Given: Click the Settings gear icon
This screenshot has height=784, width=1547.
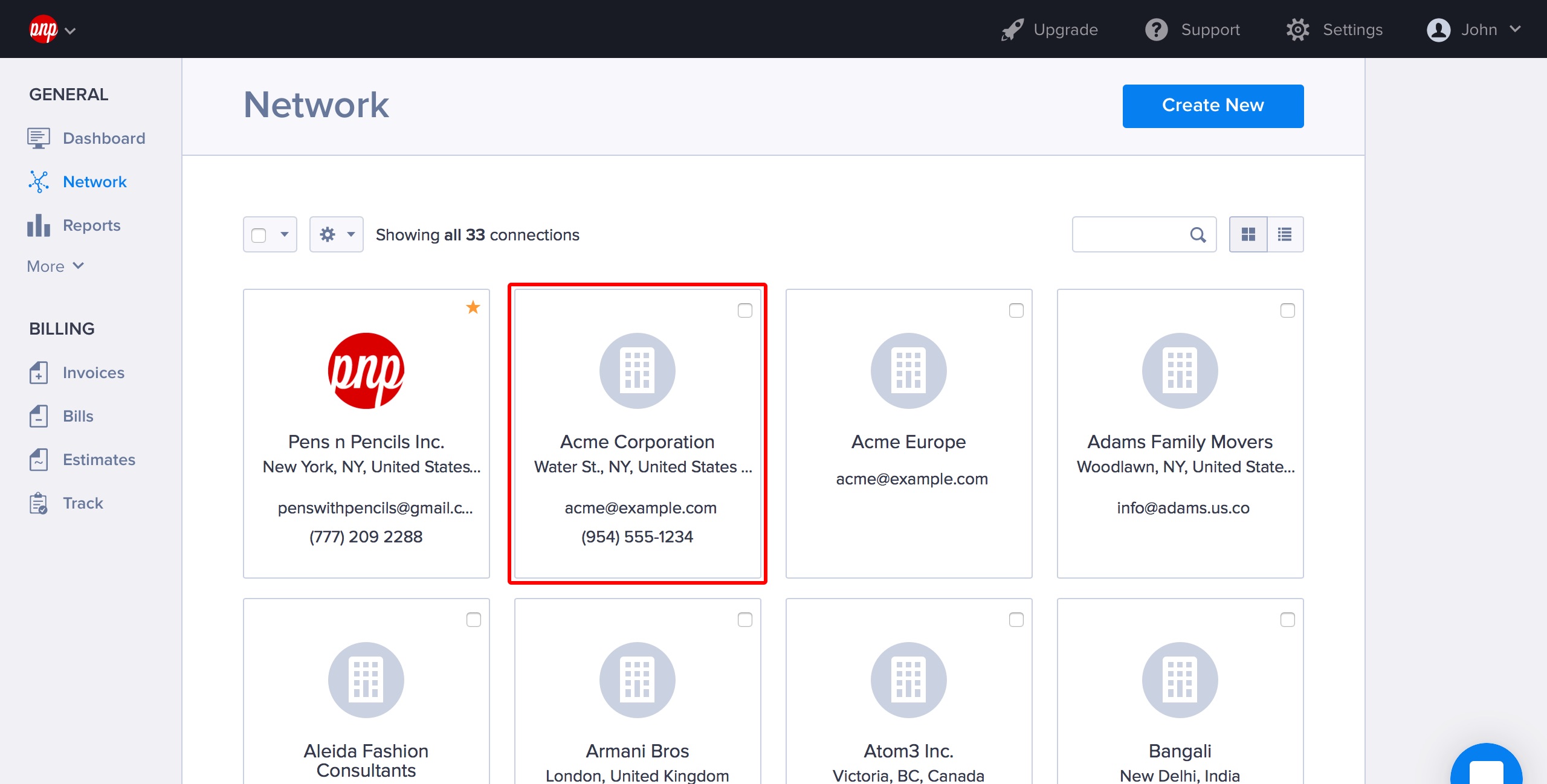Looking at the screenshot, I should point(1297,30).
